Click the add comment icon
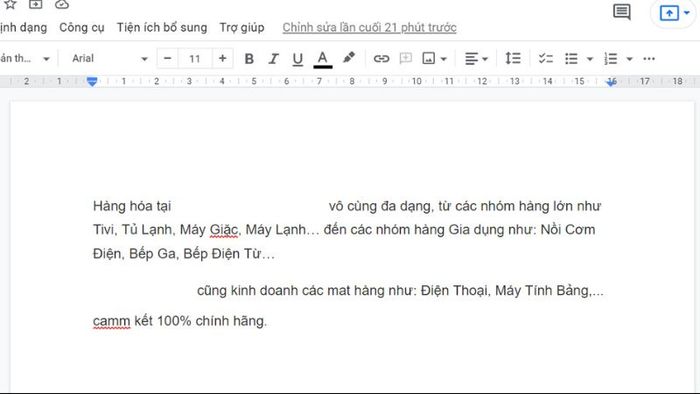700x394 pixels. tap(405, 58)
